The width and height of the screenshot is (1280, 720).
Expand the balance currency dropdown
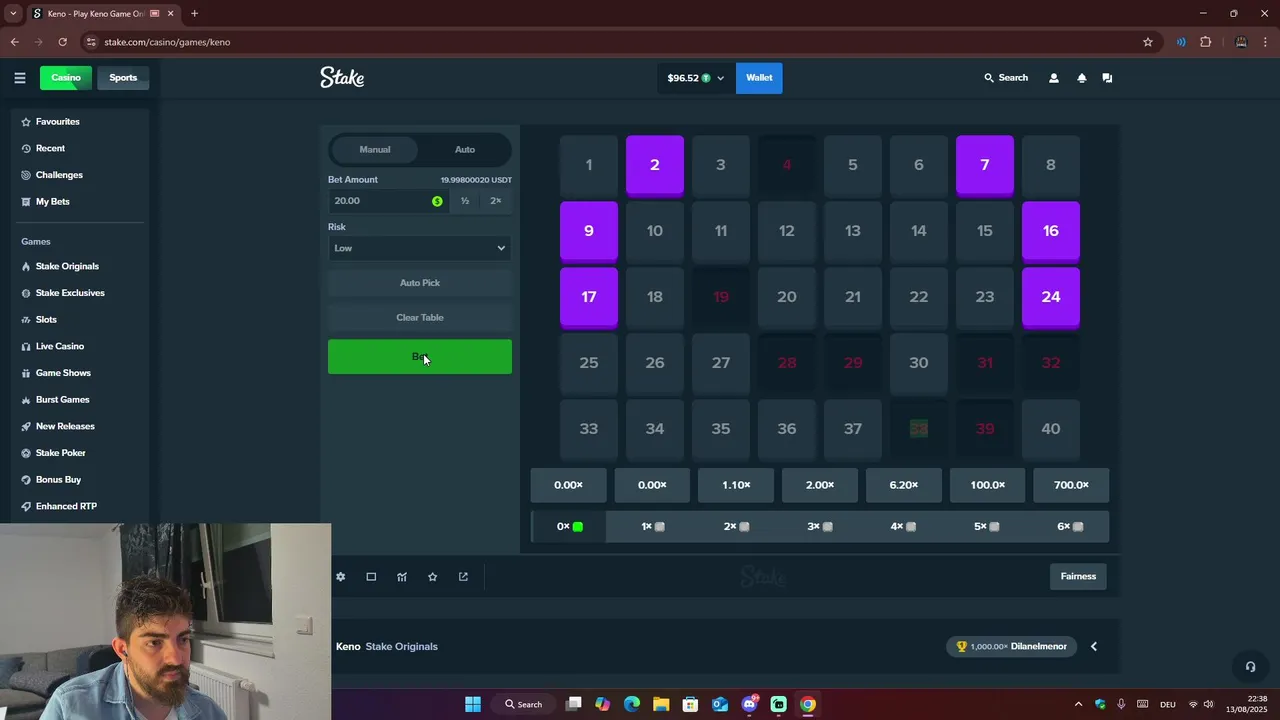point(694,78)
